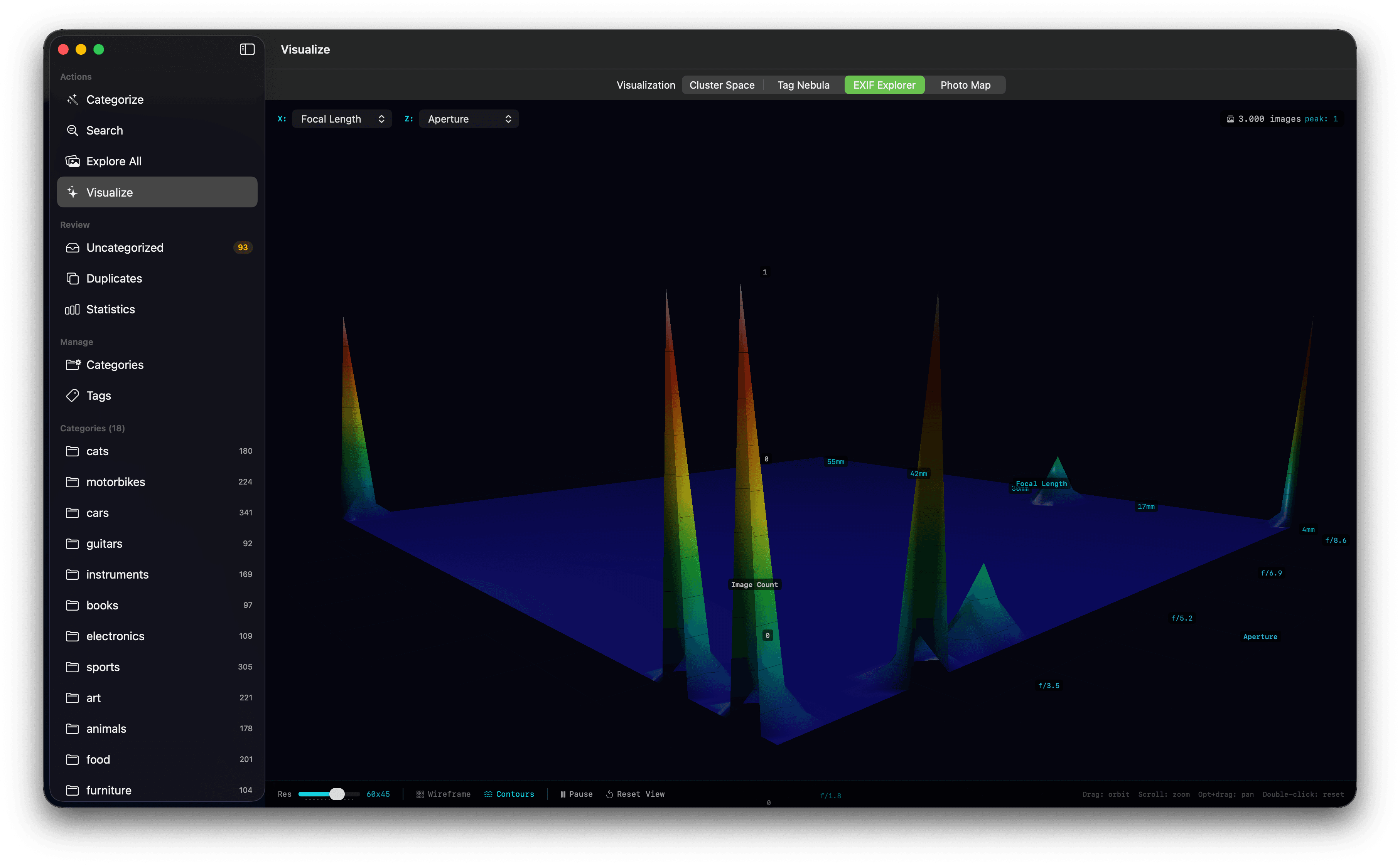This screenshot has width=1400, height=865.
Task: Open Statistics in the sidebar
Action: [x=157, y=310]
